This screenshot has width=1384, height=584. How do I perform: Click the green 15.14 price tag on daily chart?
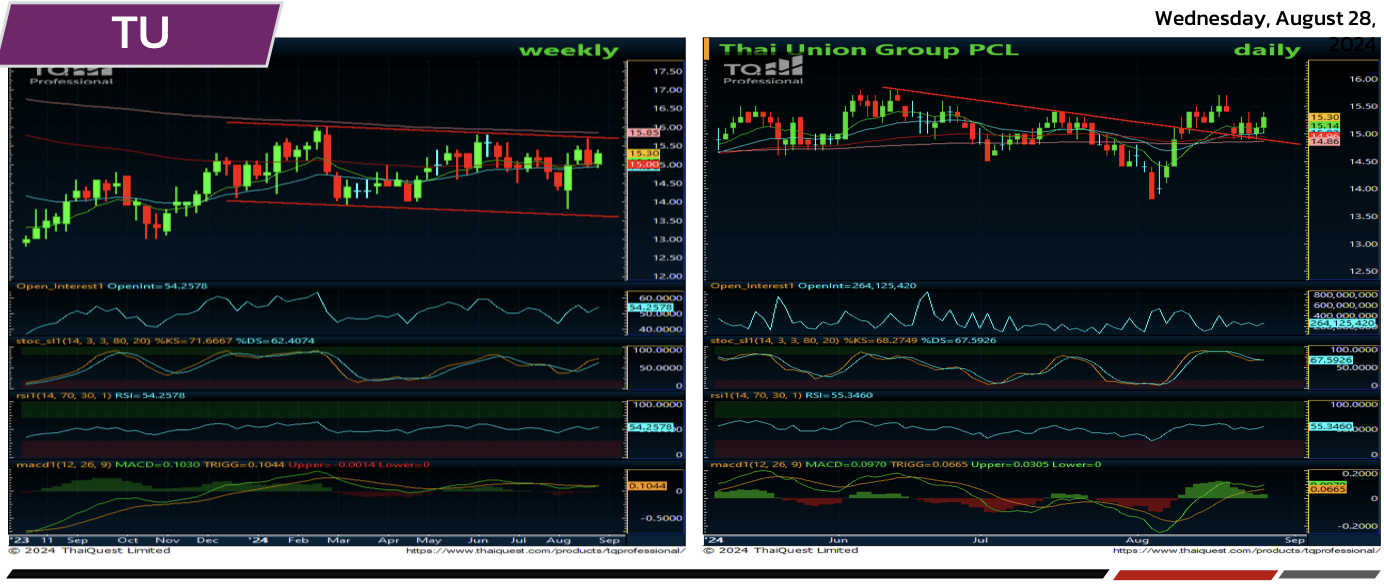click(x=1324, y=127)
